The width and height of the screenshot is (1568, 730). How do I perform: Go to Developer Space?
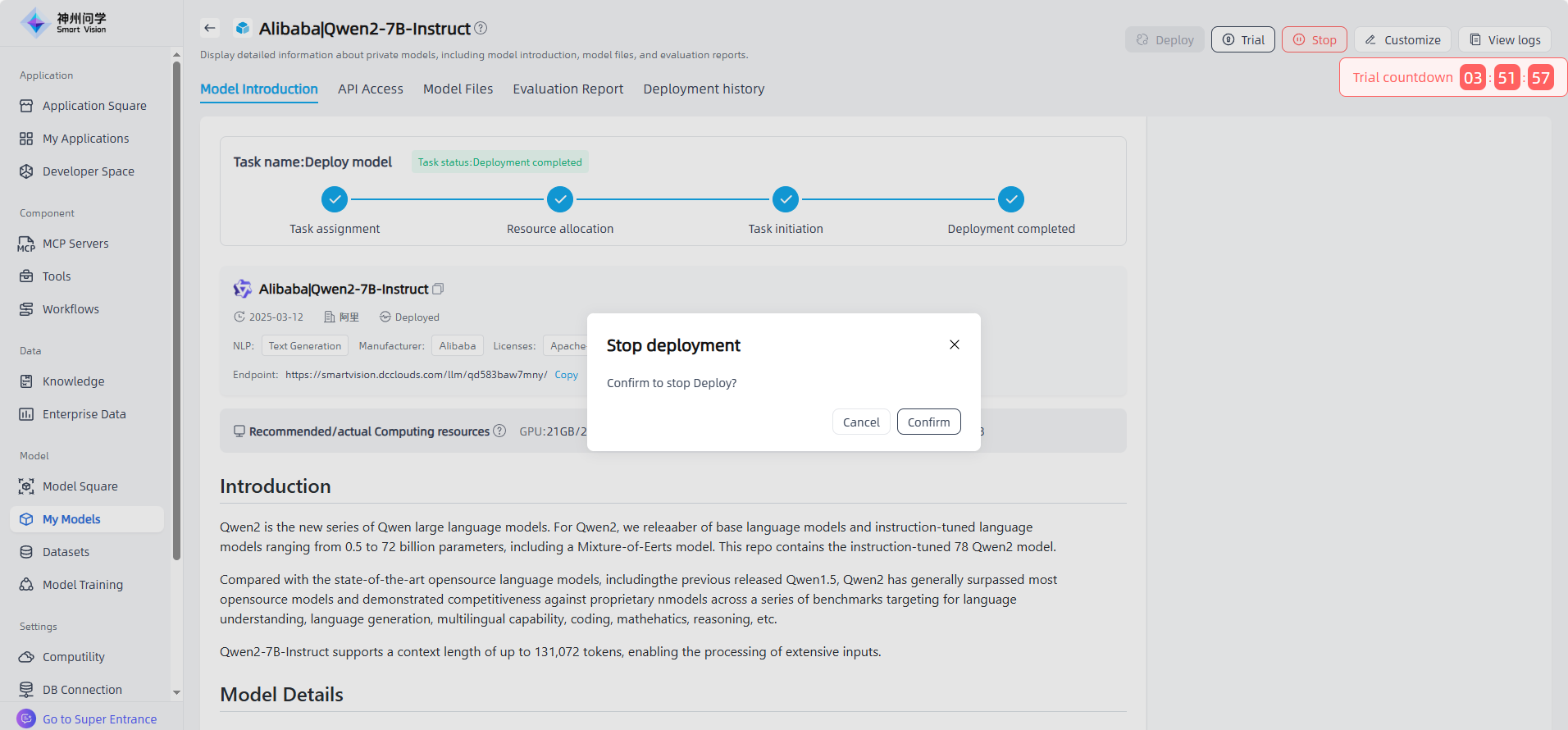tap(88, 171)
